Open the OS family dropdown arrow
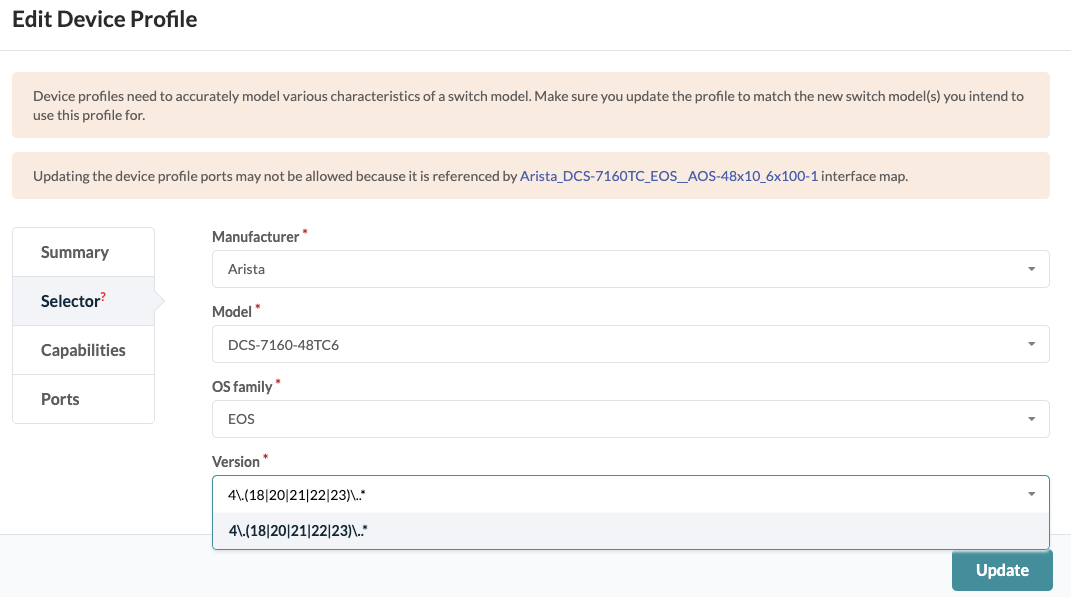1071x597 pixels. [1031, 418]
